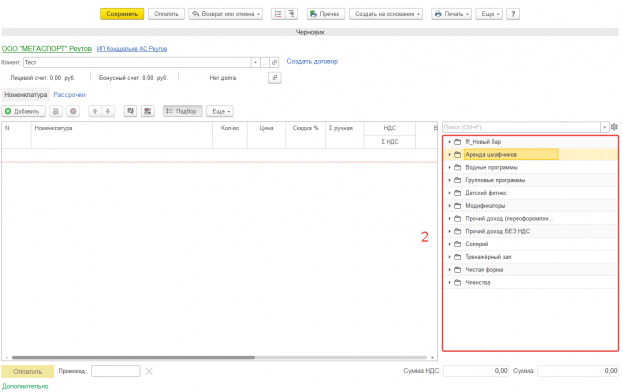Open the Еще menu next to Печать

[490, 14]
